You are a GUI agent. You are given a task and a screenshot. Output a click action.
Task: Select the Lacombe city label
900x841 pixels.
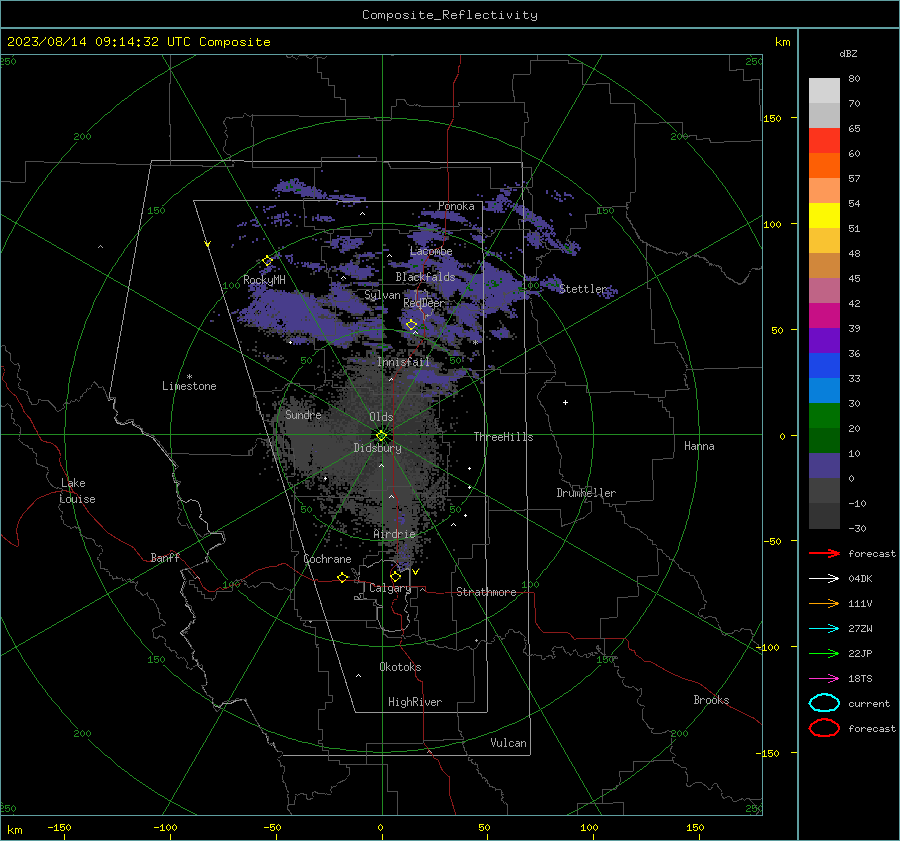431,251
